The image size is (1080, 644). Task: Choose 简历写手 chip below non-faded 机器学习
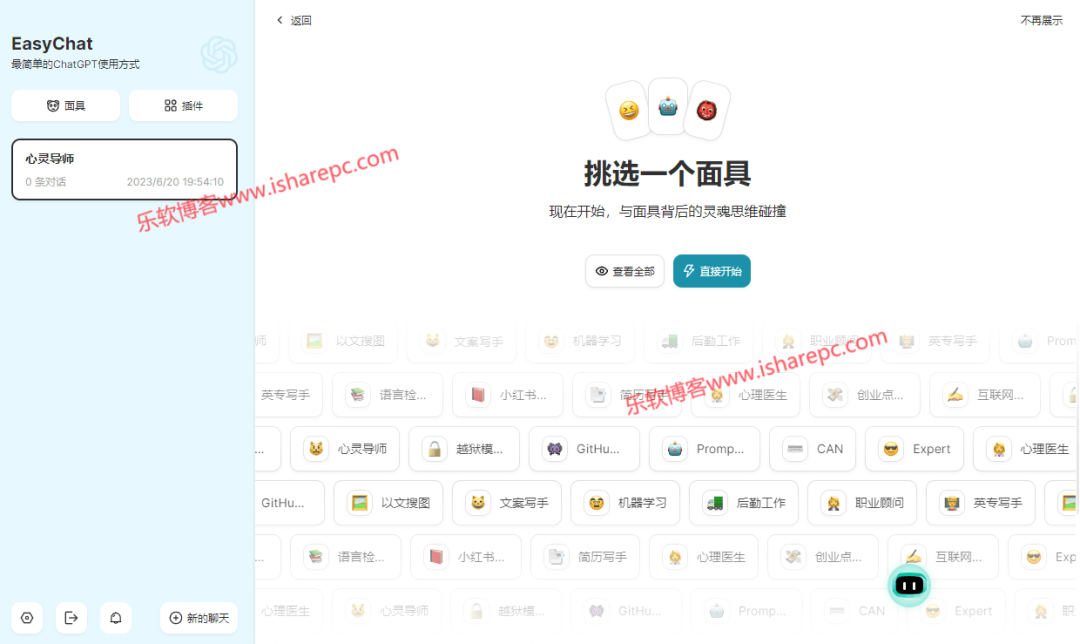pos(585,557)
